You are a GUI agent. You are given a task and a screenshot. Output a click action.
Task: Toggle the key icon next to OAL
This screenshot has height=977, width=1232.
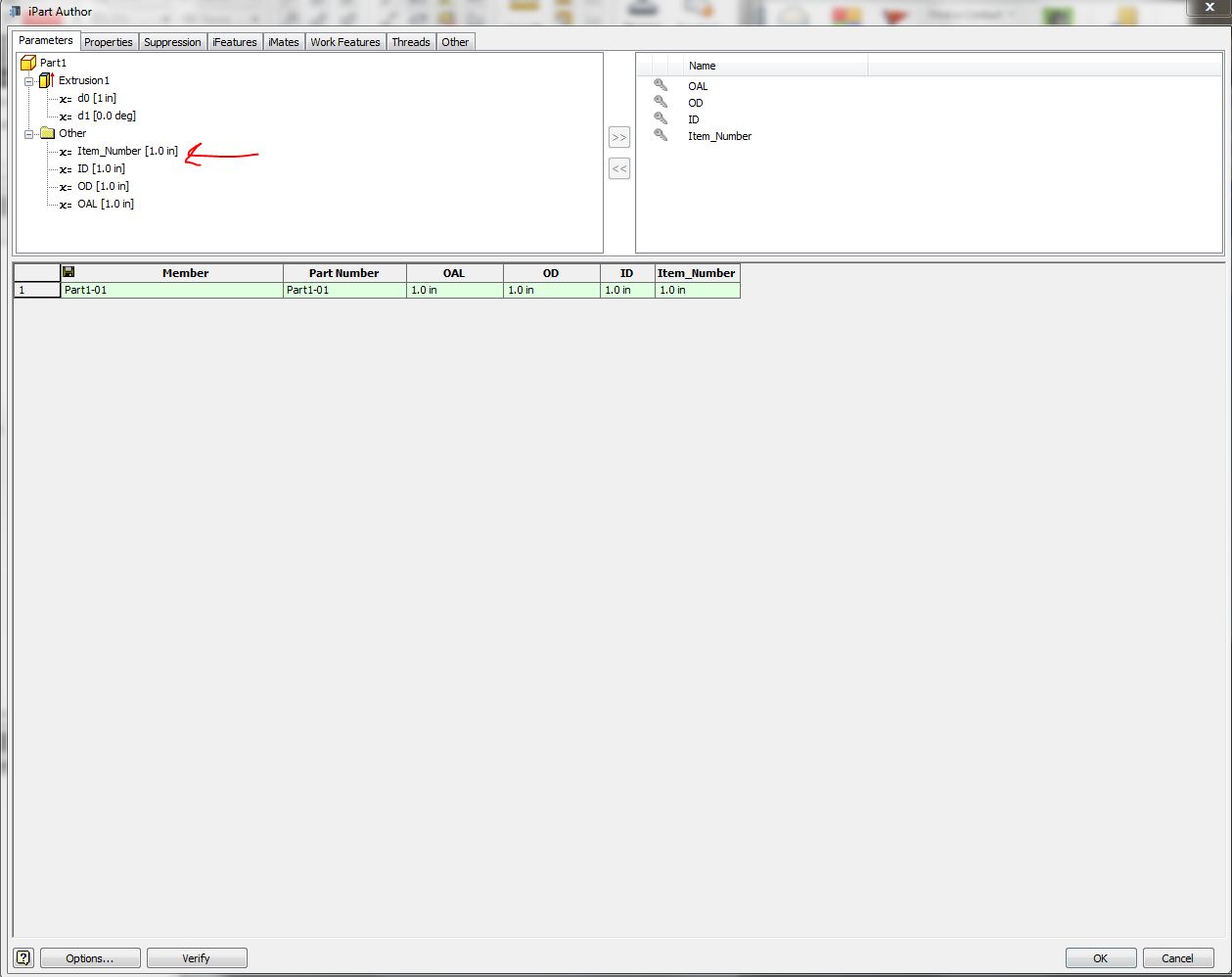(661, 86)
